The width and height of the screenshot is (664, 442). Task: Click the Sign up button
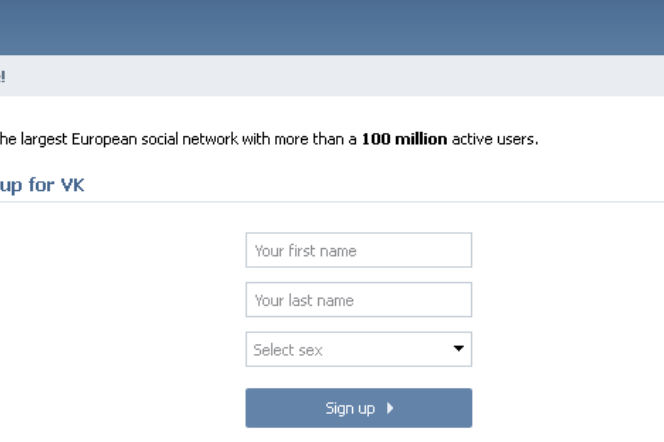(x=359, y=408)
